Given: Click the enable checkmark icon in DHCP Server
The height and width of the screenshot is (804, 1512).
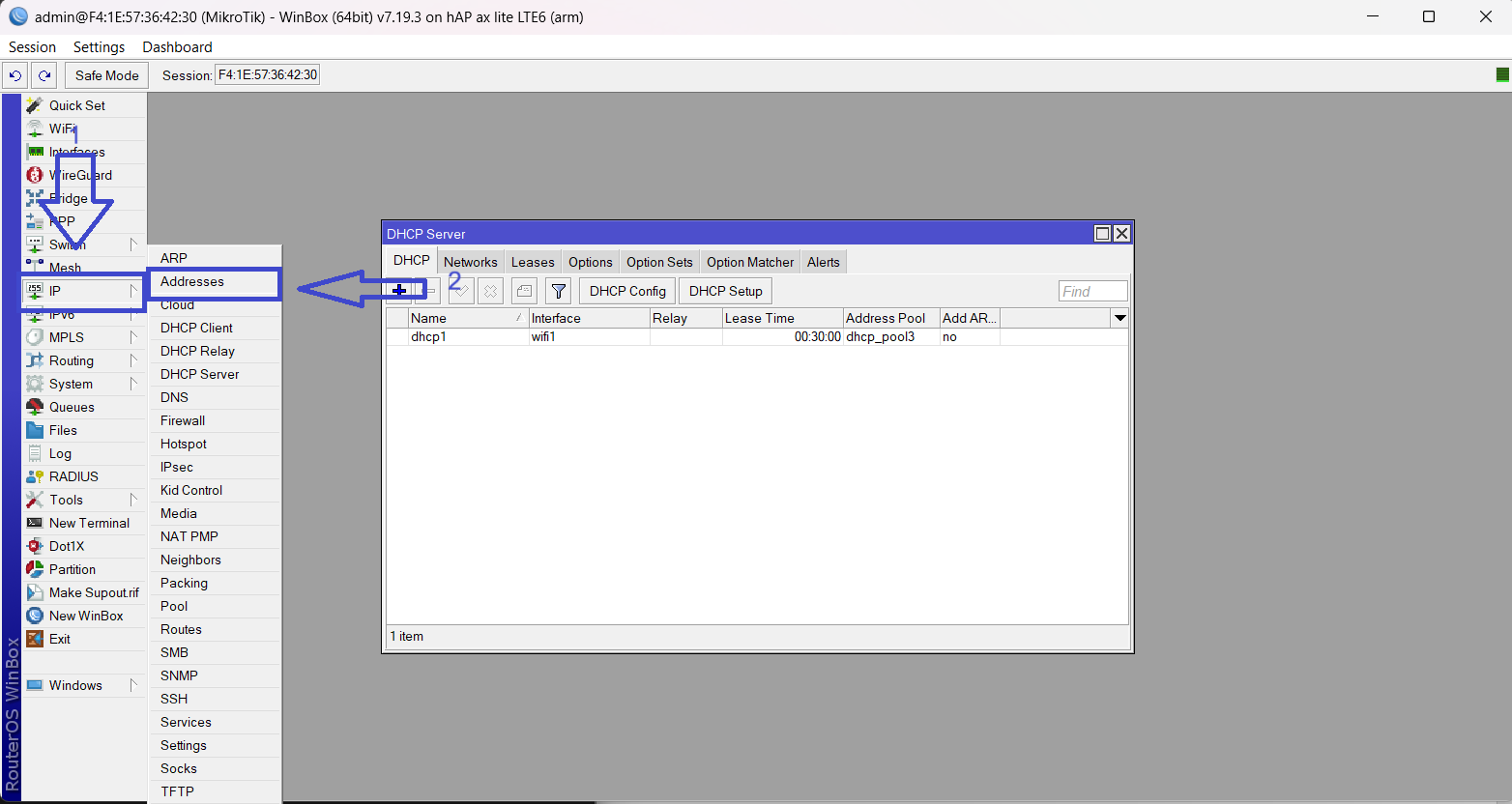Looking at the screenshot, I should [x=461, y=291].
